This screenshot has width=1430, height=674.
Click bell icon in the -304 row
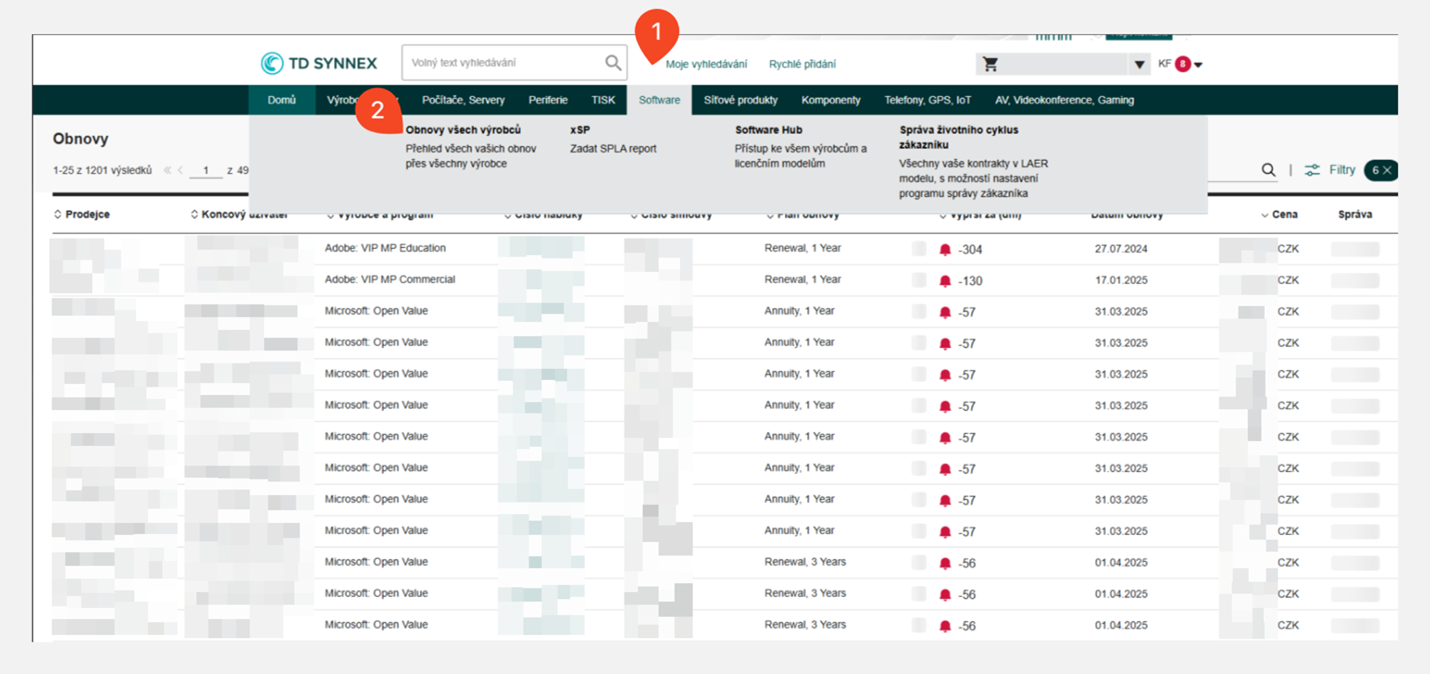(945, 249)
